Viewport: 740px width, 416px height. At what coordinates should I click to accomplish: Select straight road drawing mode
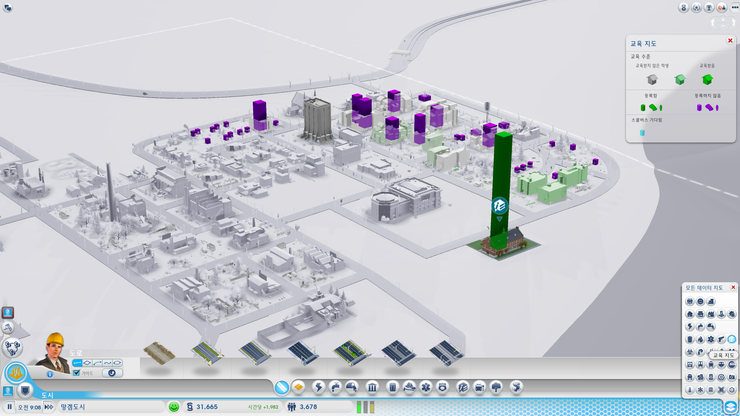[77, 363]
